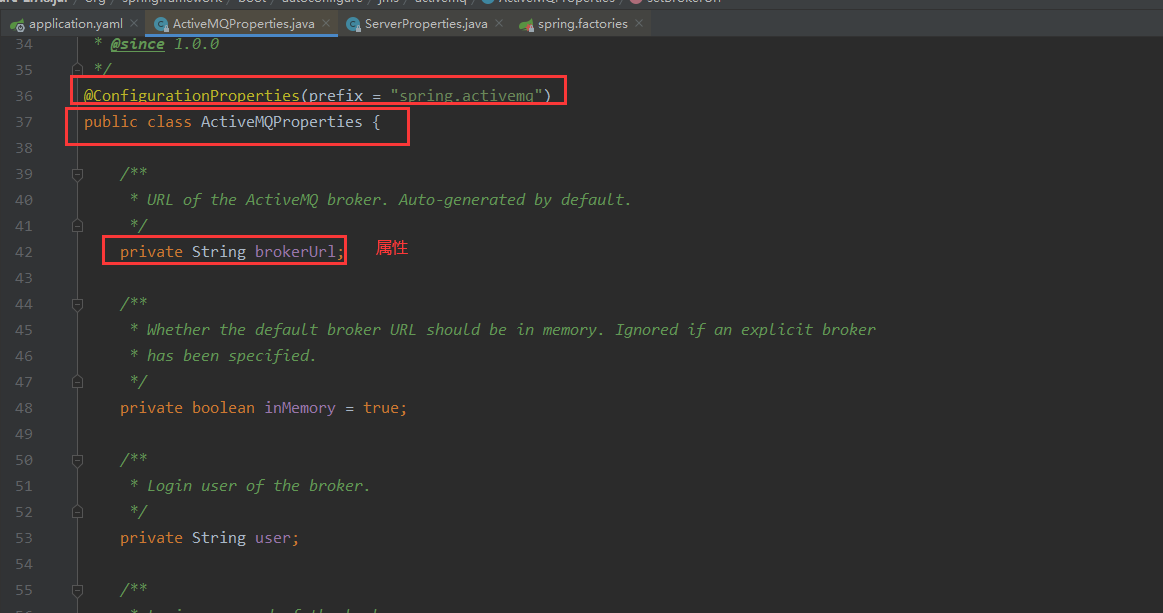Place the caret on the brokerUrl field
The width and height of the screenshot is (1163, 613).
tap(295, 252)
